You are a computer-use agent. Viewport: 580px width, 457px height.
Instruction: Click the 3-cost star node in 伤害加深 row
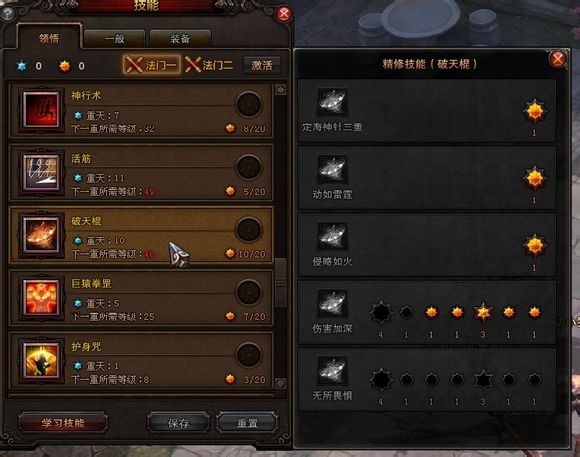[483, 313]
